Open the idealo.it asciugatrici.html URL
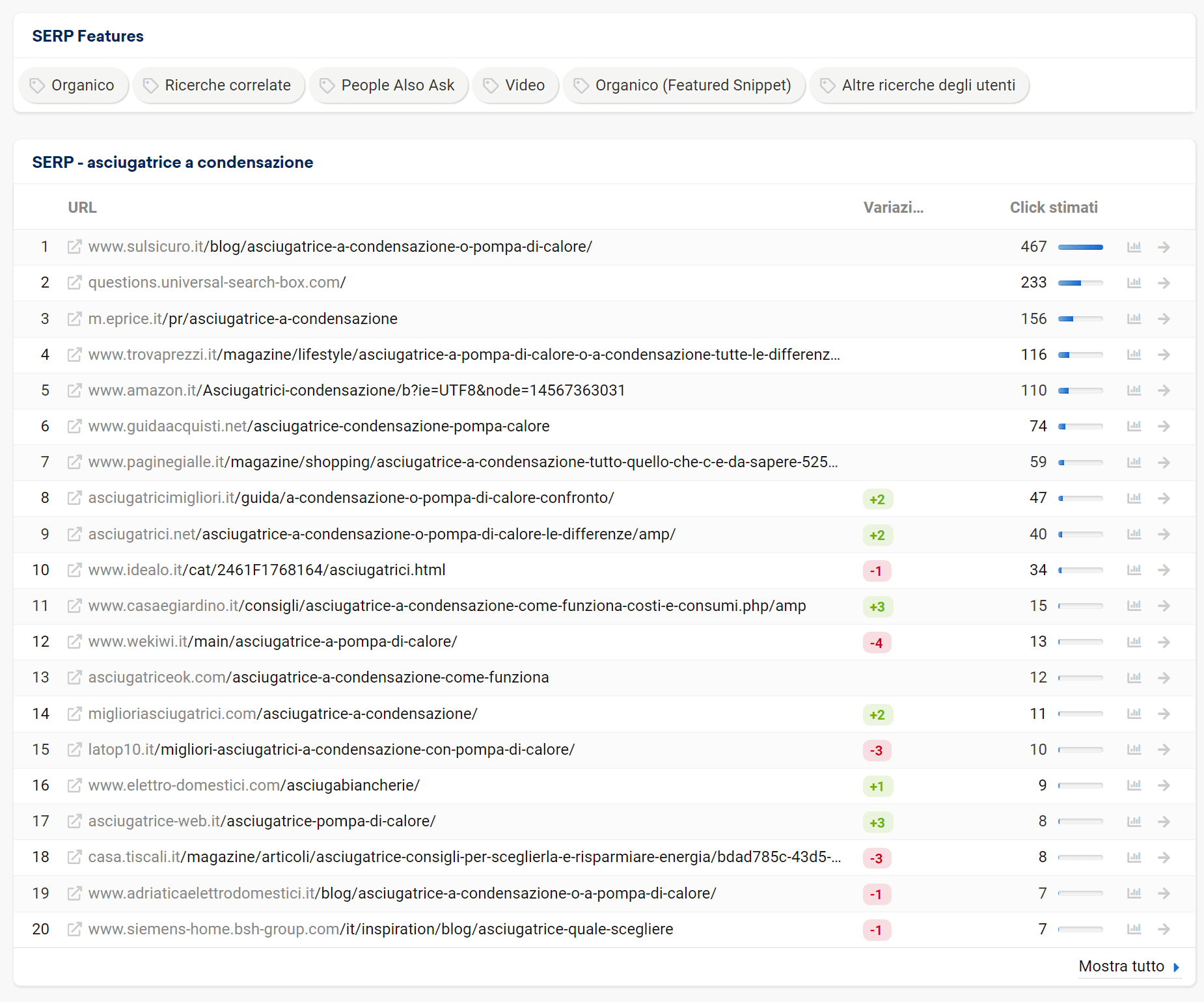This screenshot has height=1002, width=1204. [267, 570]
